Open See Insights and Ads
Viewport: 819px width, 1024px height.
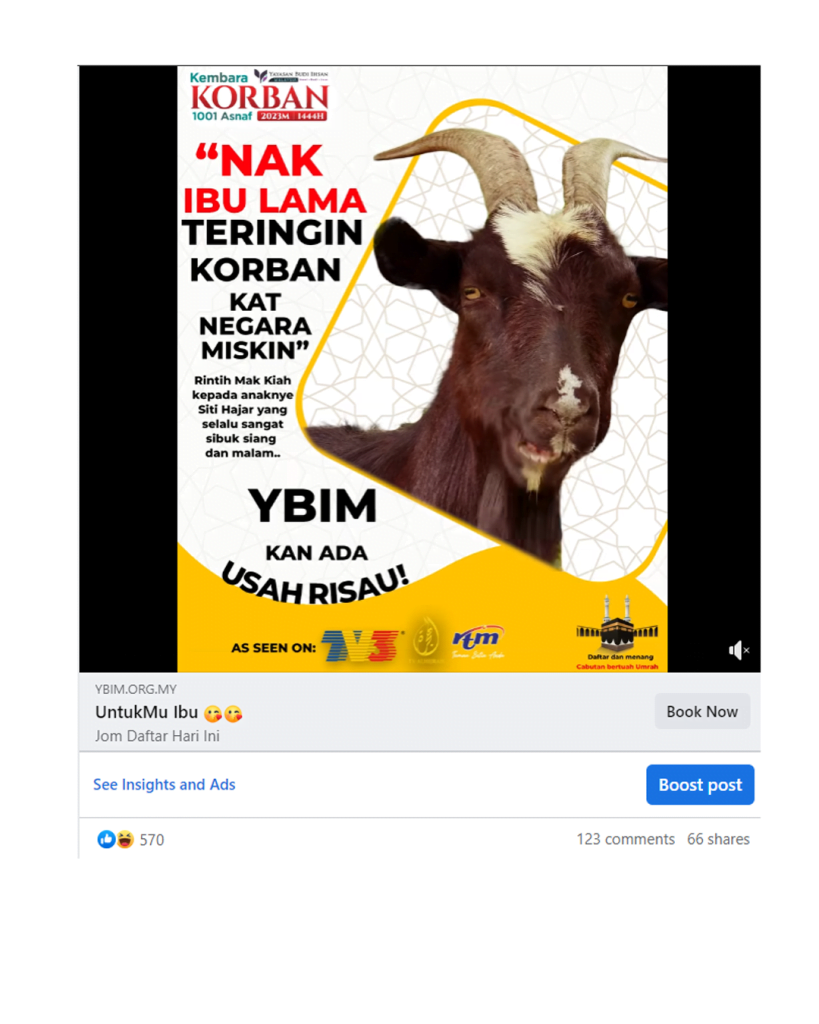click(164, 784)
